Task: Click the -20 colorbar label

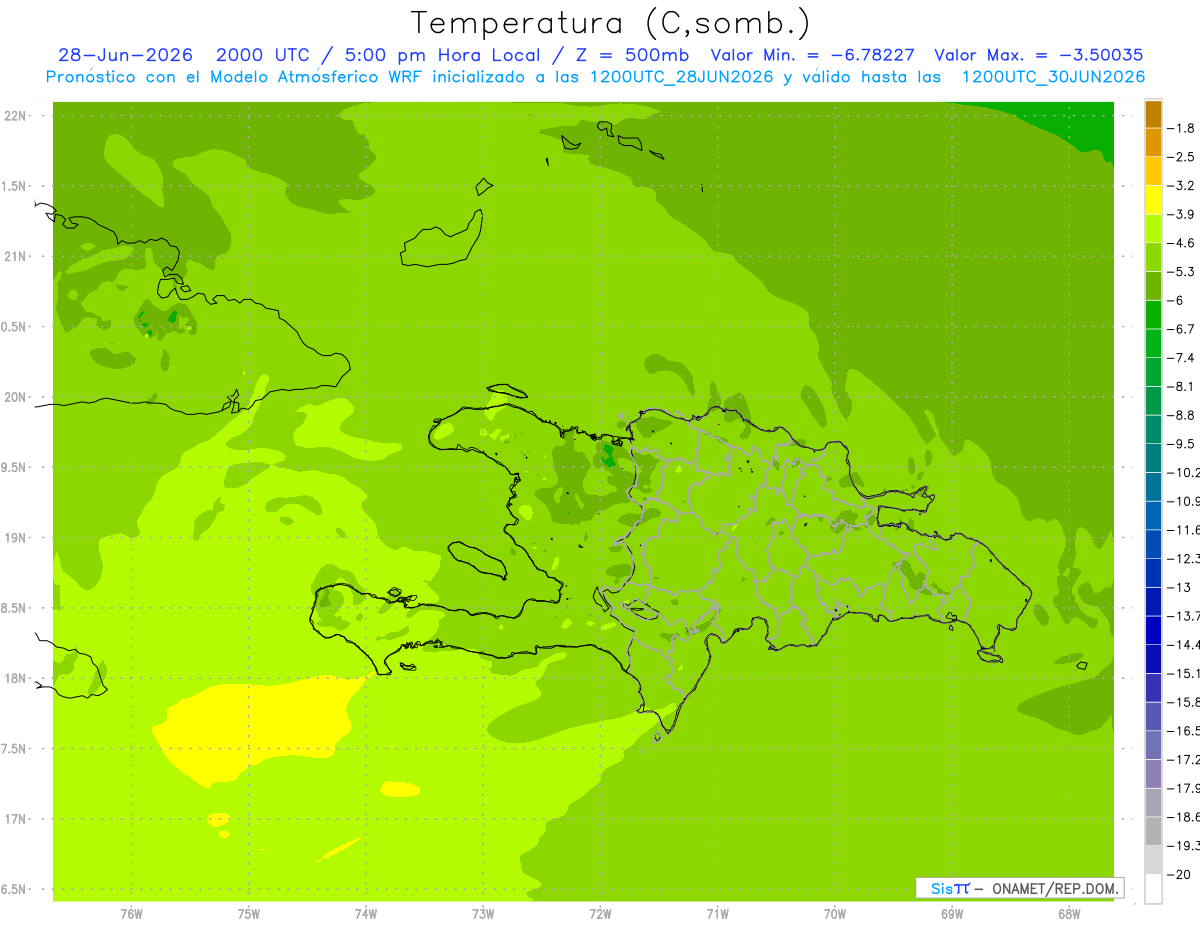Action: [x=1180, y=874]
